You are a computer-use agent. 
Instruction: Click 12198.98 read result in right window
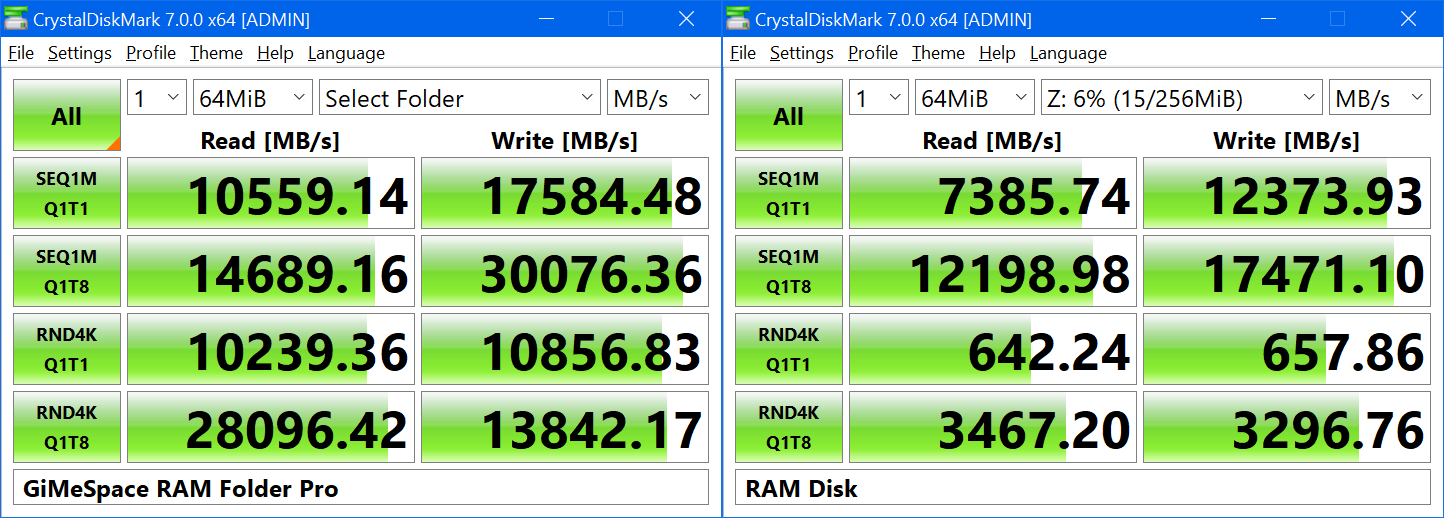[x=993, y=271]
